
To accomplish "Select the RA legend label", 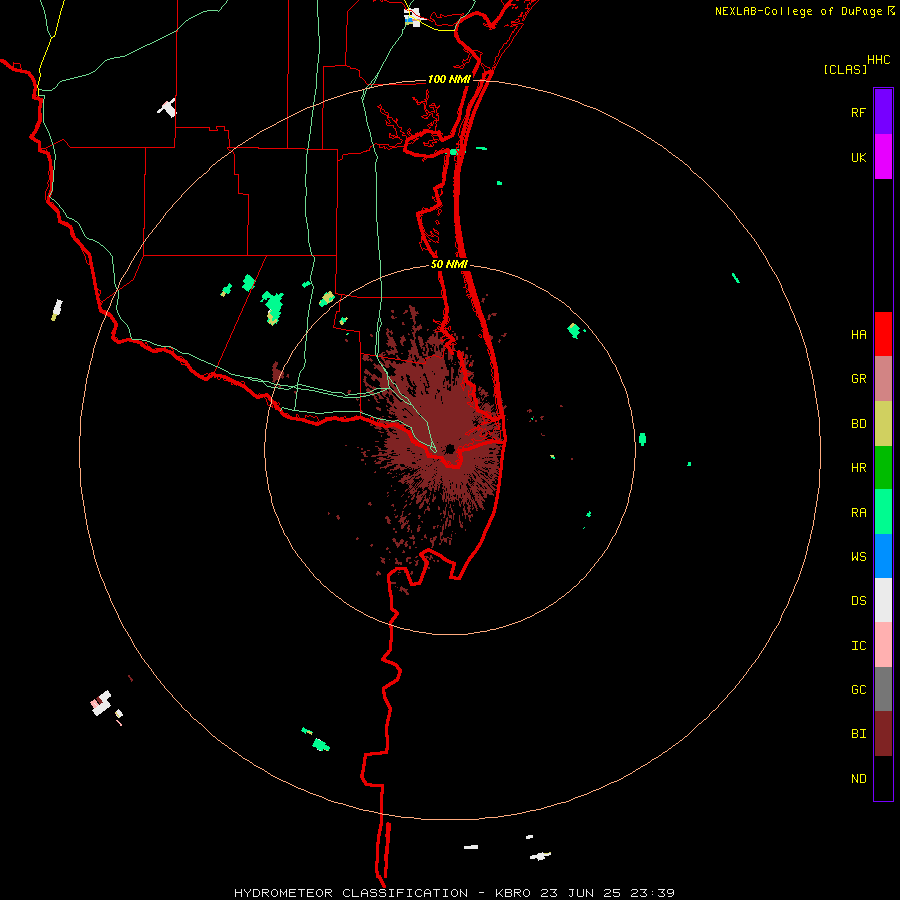I will [x=858, y=513].
